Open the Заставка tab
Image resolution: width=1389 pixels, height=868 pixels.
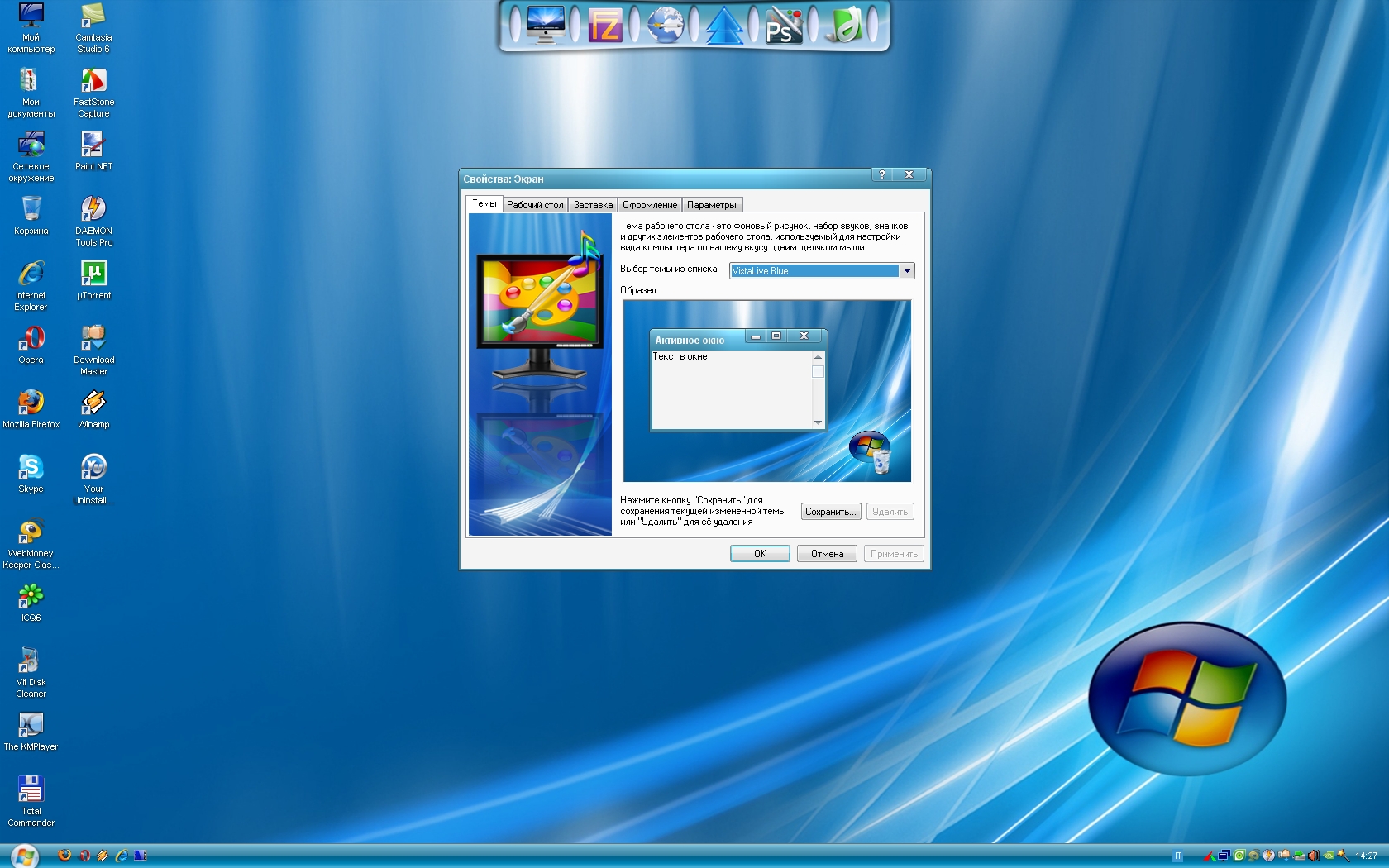tap(593, 205)
